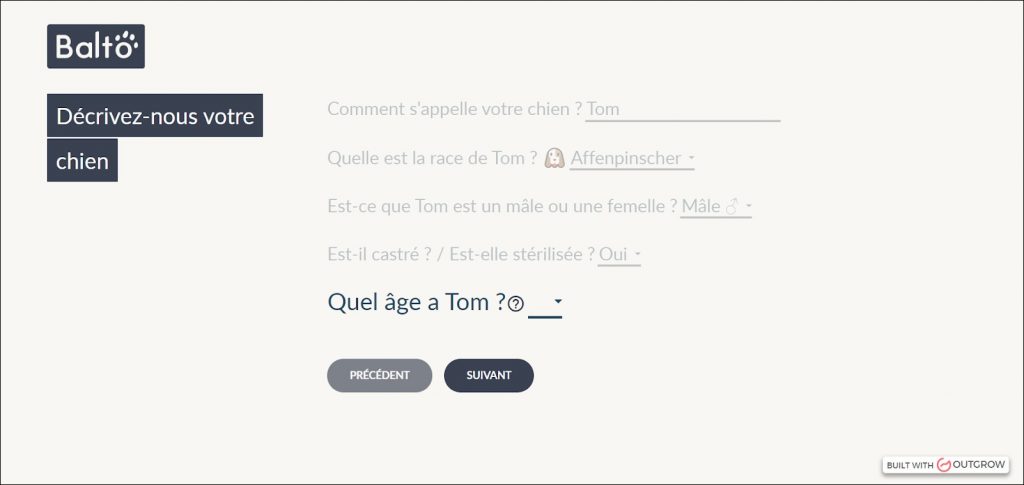Open the Affenpinscher breed dropdown
This screenshot has width=1024, height=485.
(x=632, y=158)
